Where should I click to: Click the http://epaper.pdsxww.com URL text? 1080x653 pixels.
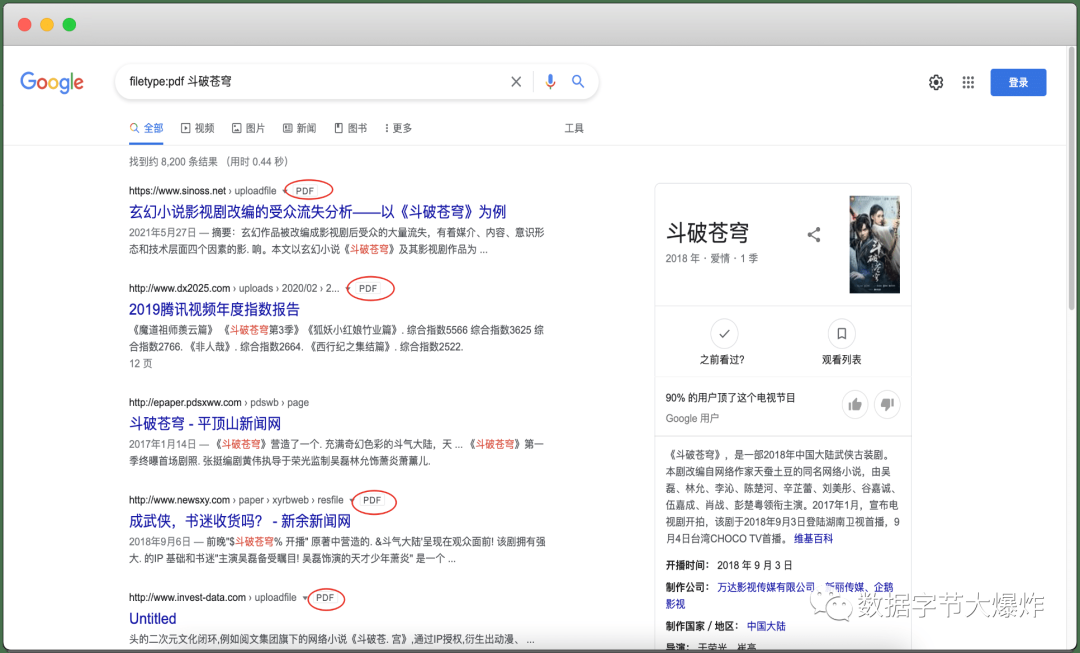tap(185, 402)
